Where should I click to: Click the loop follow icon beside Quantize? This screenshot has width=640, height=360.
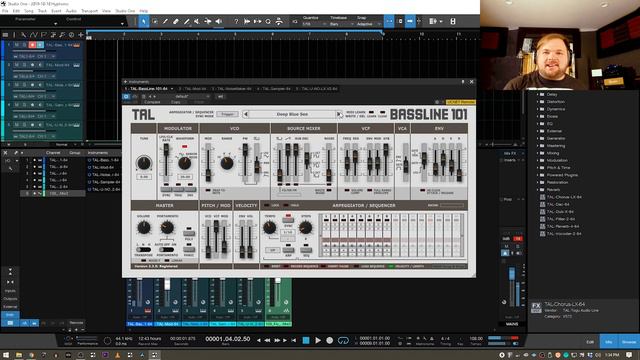coord(295,21)
